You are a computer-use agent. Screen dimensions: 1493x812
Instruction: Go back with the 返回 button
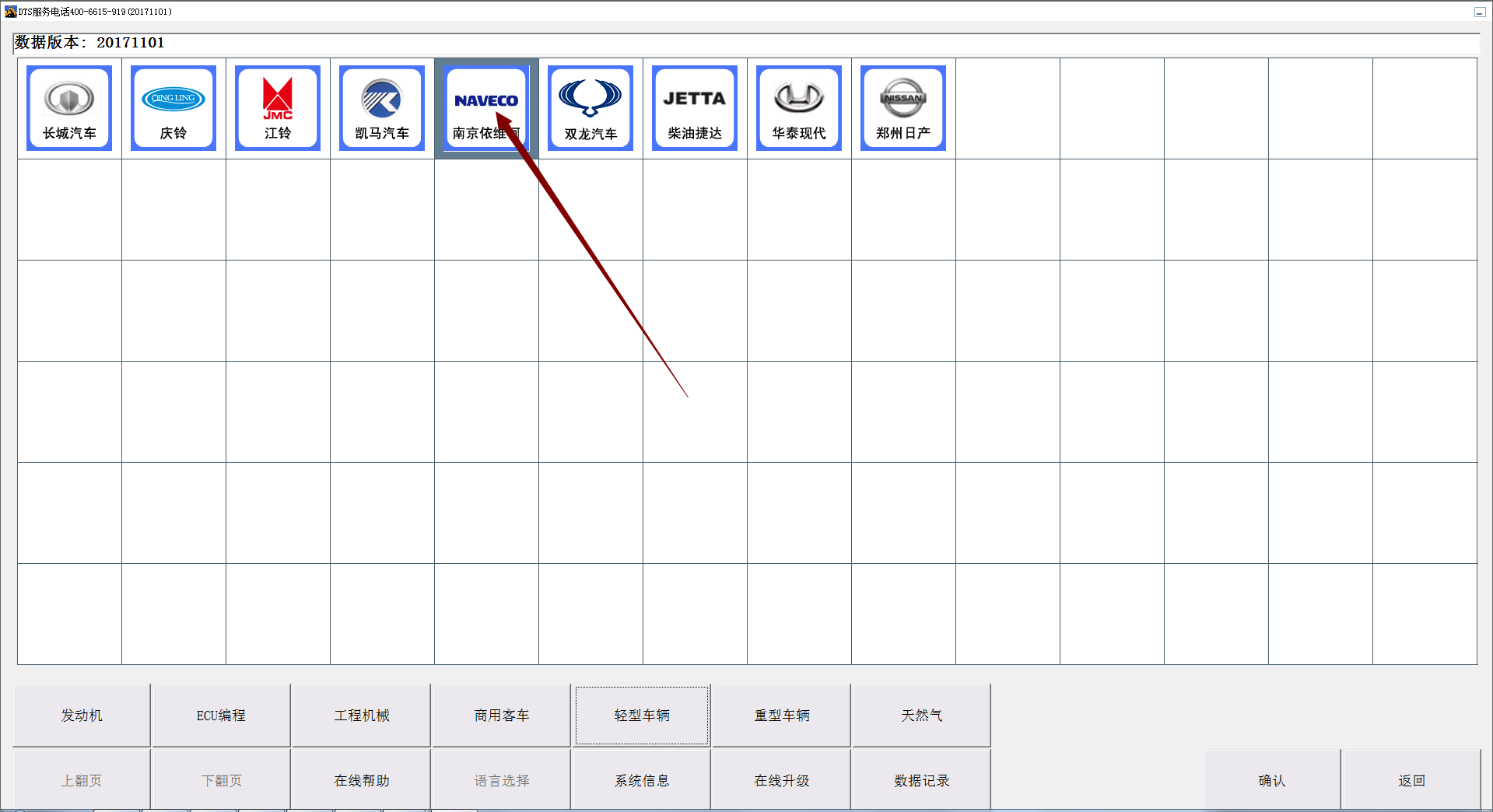tap(1411, 780)
